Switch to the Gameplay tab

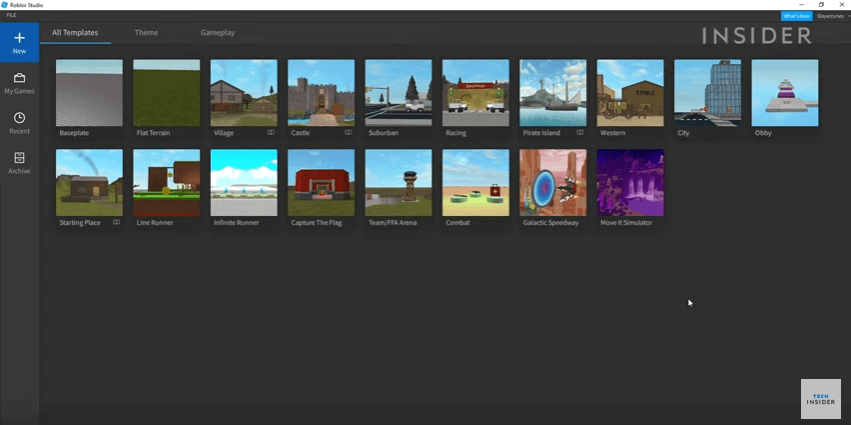[x=217, y=33]
